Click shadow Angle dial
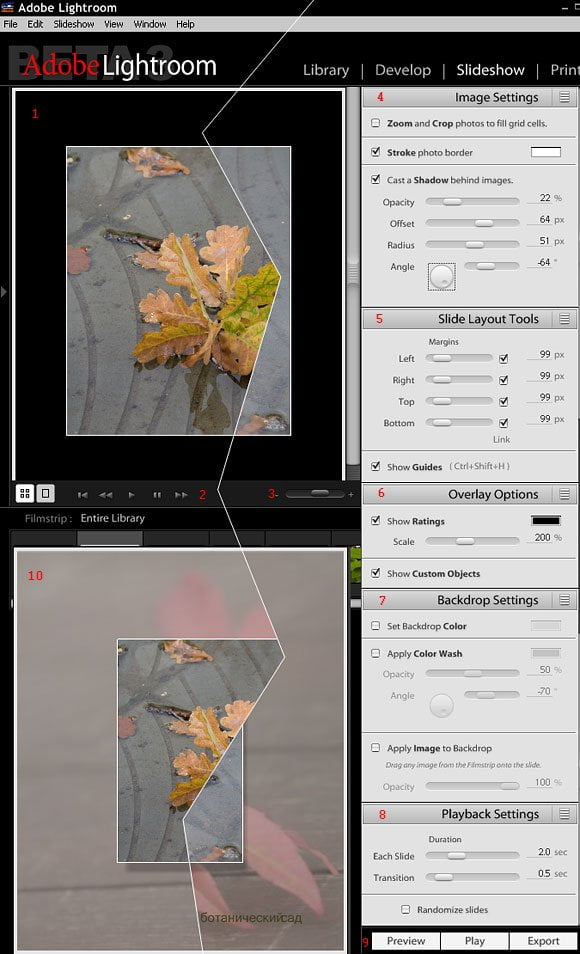The height and width of the screenshot is (954, 580). [442, 277]
